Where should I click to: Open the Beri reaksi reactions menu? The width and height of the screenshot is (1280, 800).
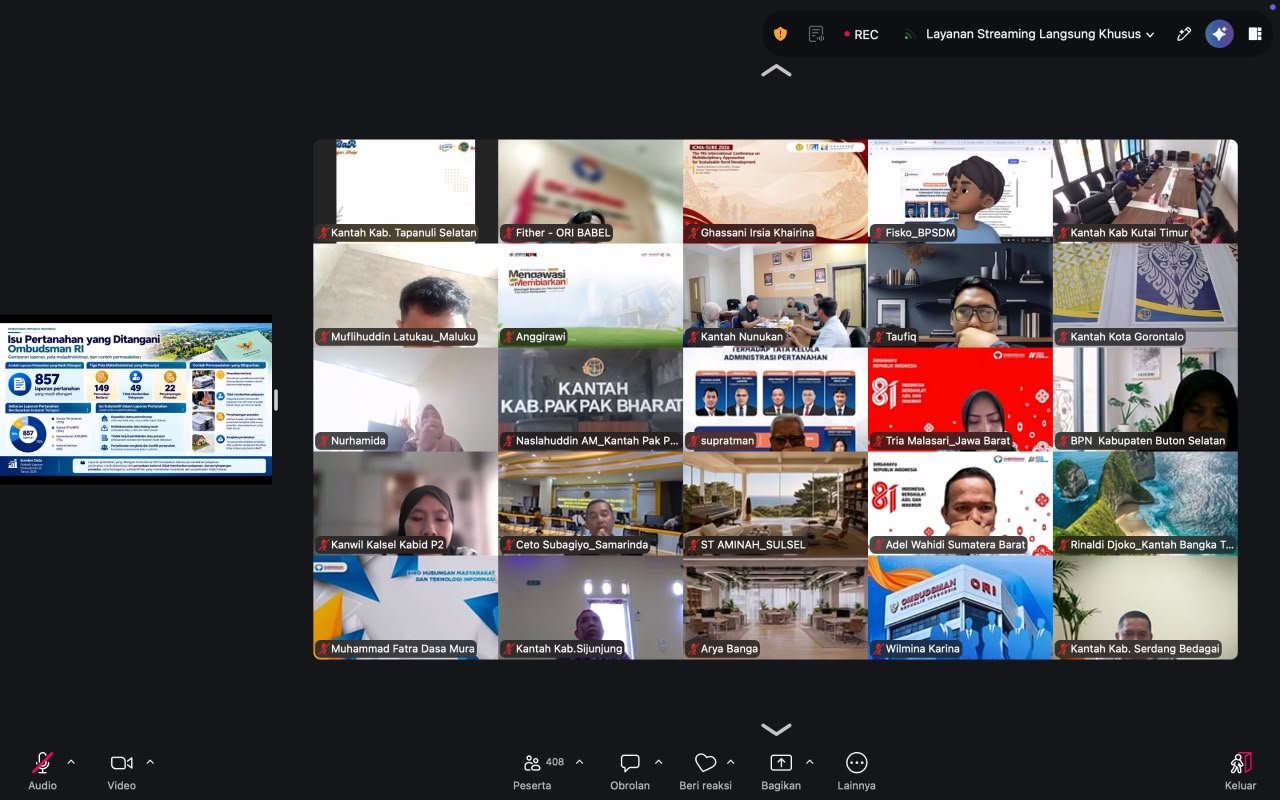pyautogui.click(x=705, y=771)
